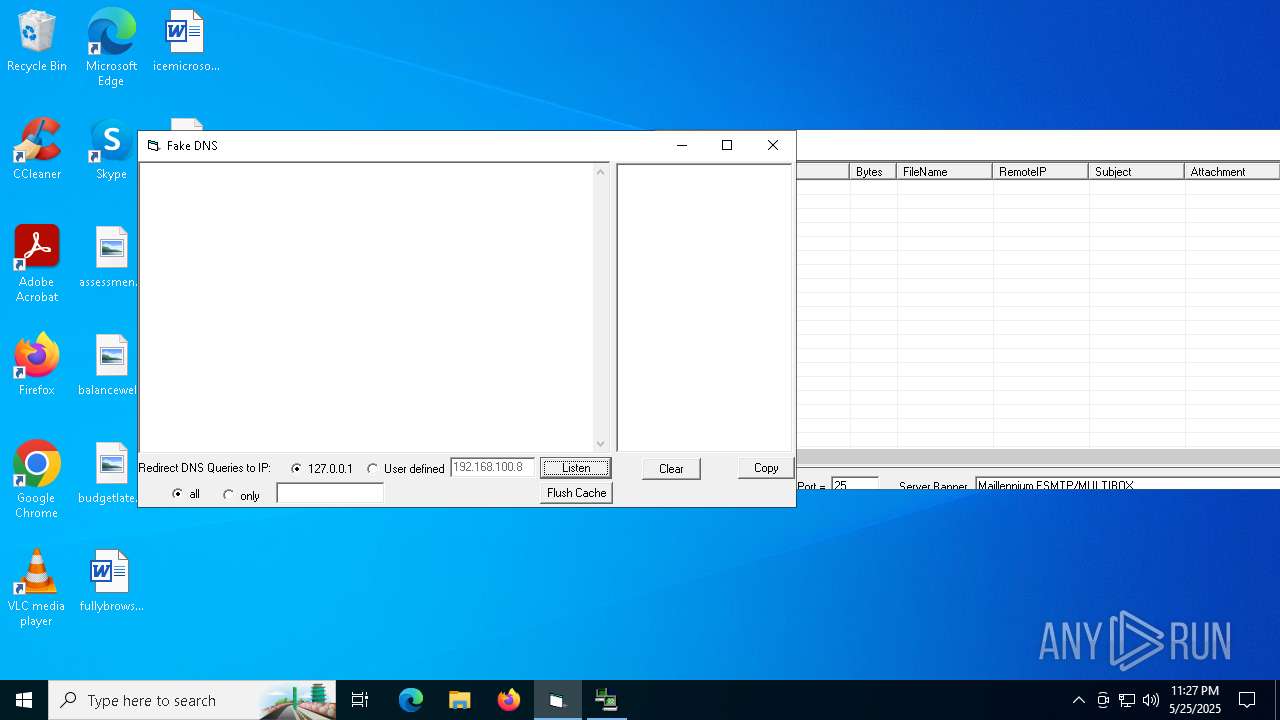Click the 'only' domain filter text box

[x=330, y=493]
